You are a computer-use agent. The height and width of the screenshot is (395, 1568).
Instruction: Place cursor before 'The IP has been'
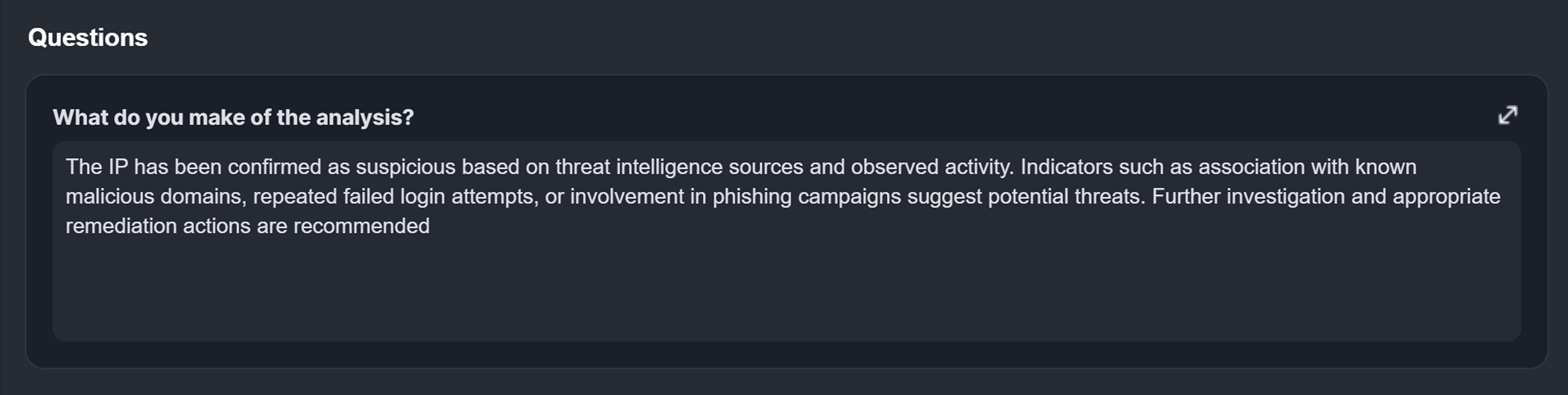tap(66, 167)
